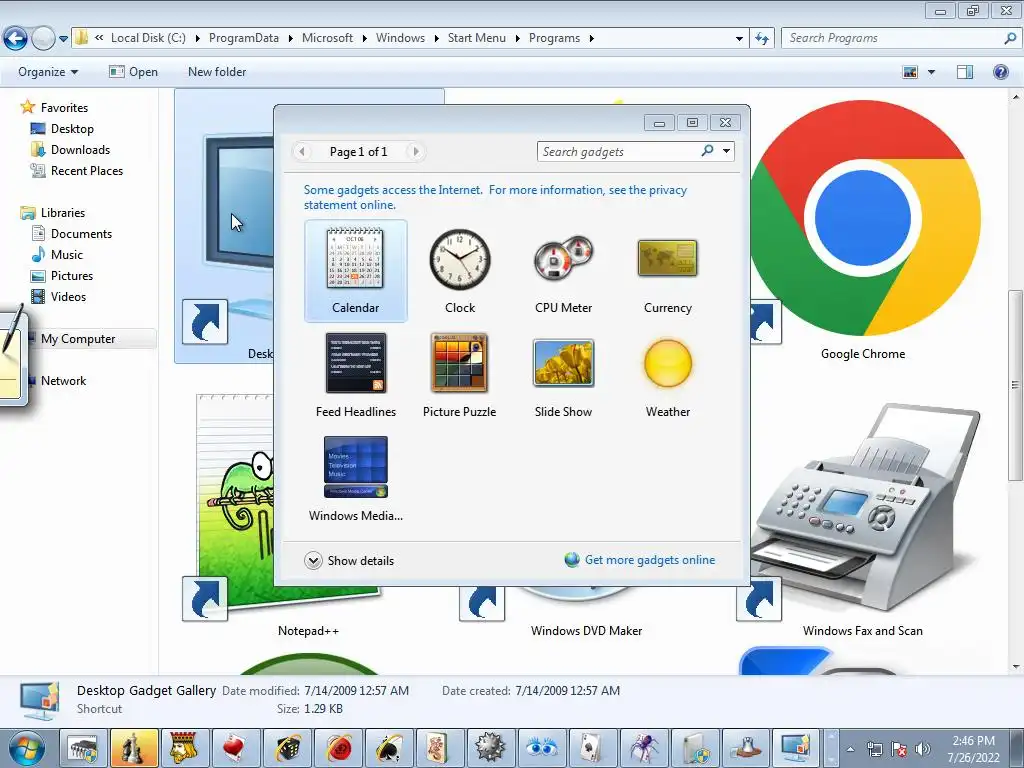
Task: Select the Calendar gadget
Action: 355,271
